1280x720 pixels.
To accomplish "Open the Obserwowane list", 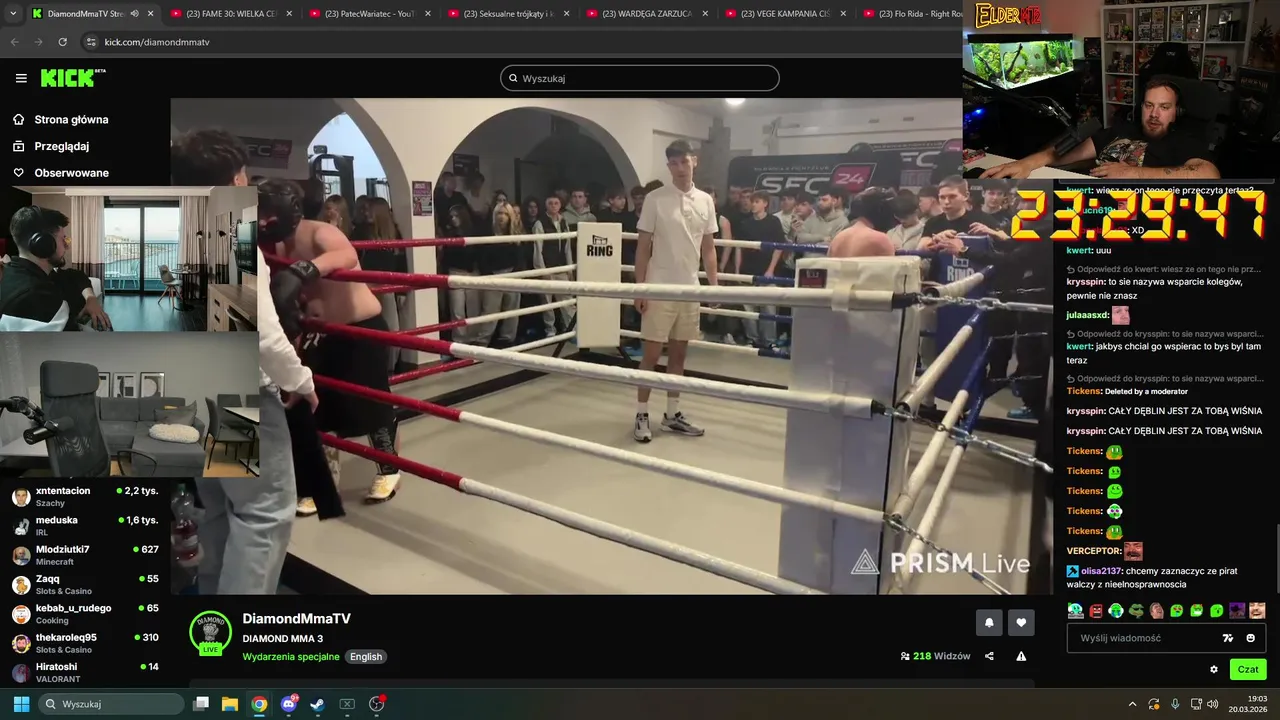I will [x=71, y=173].
